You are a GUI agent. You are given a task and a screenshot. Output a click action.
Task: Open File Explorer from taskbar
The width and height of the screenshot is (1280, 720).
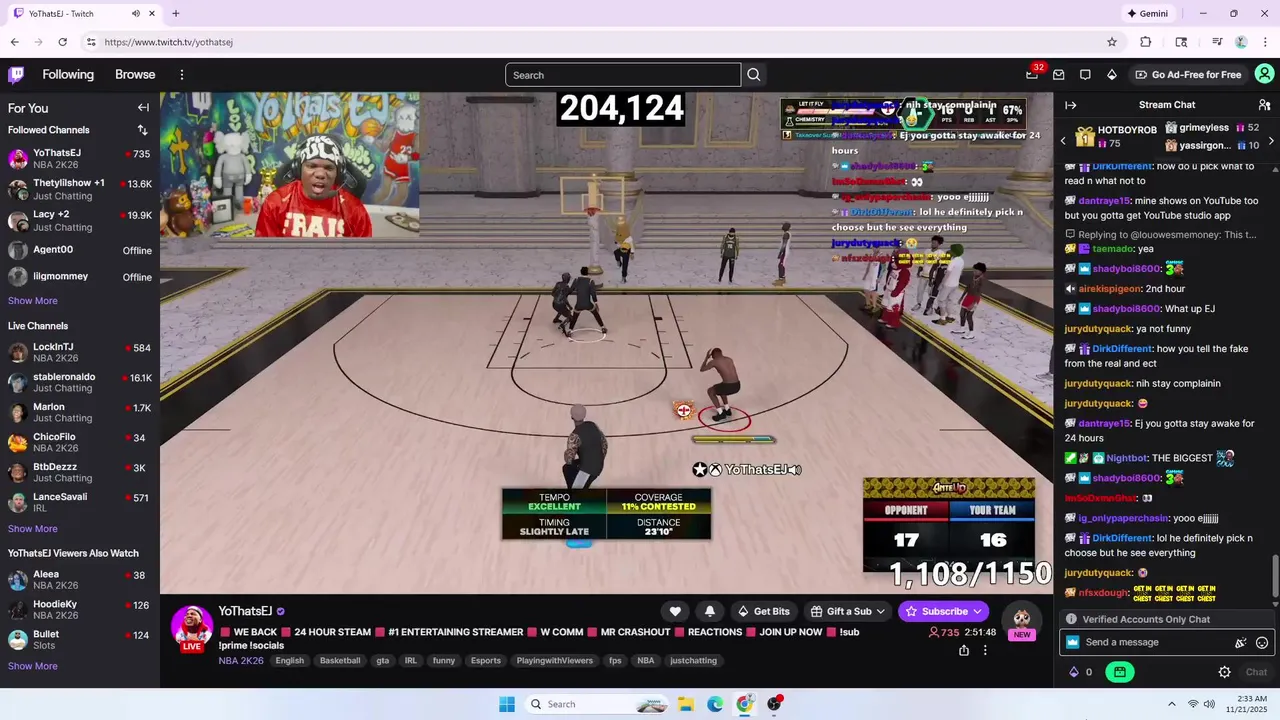686,704
